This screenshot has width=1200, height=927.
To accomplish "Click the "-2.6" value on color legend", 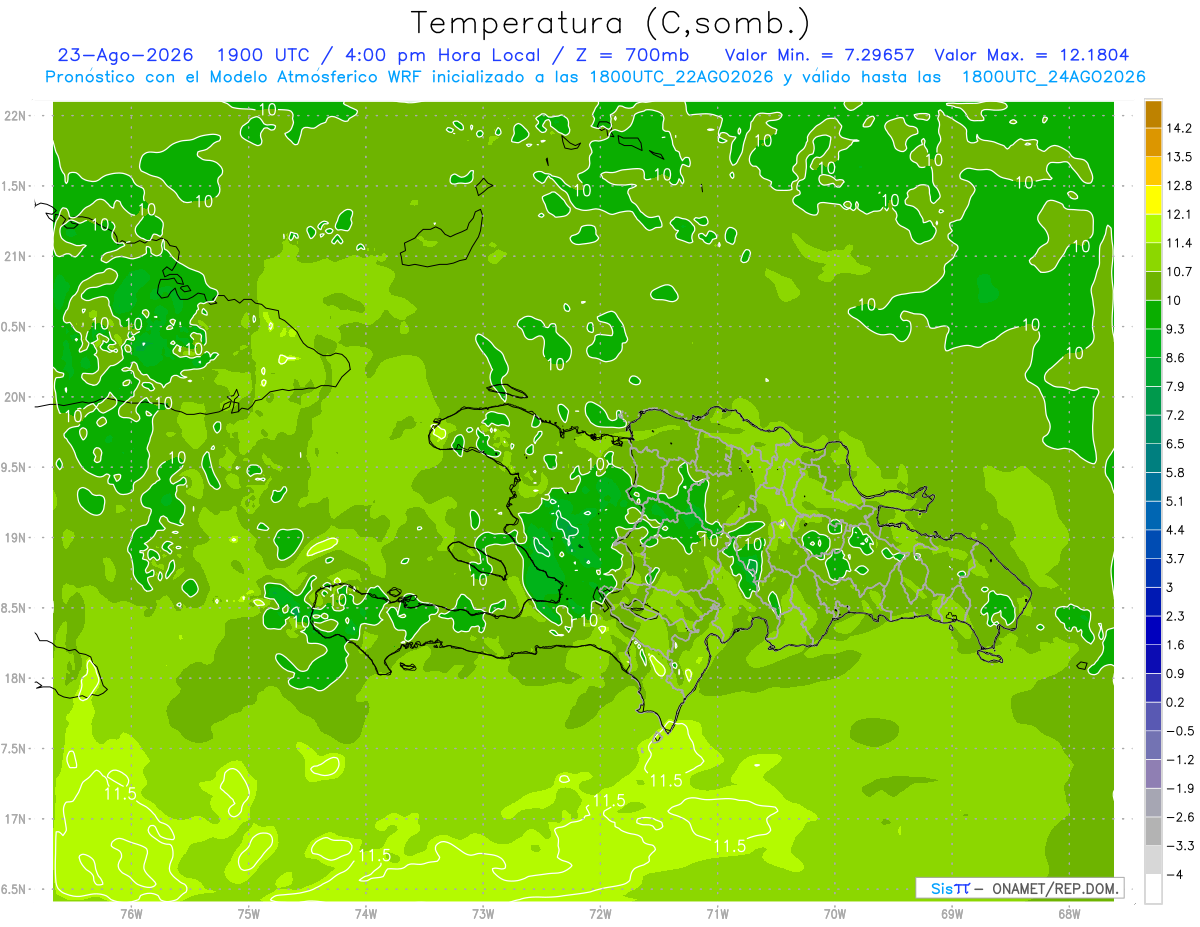I will pyautogui.click(x=1179, y=817).
